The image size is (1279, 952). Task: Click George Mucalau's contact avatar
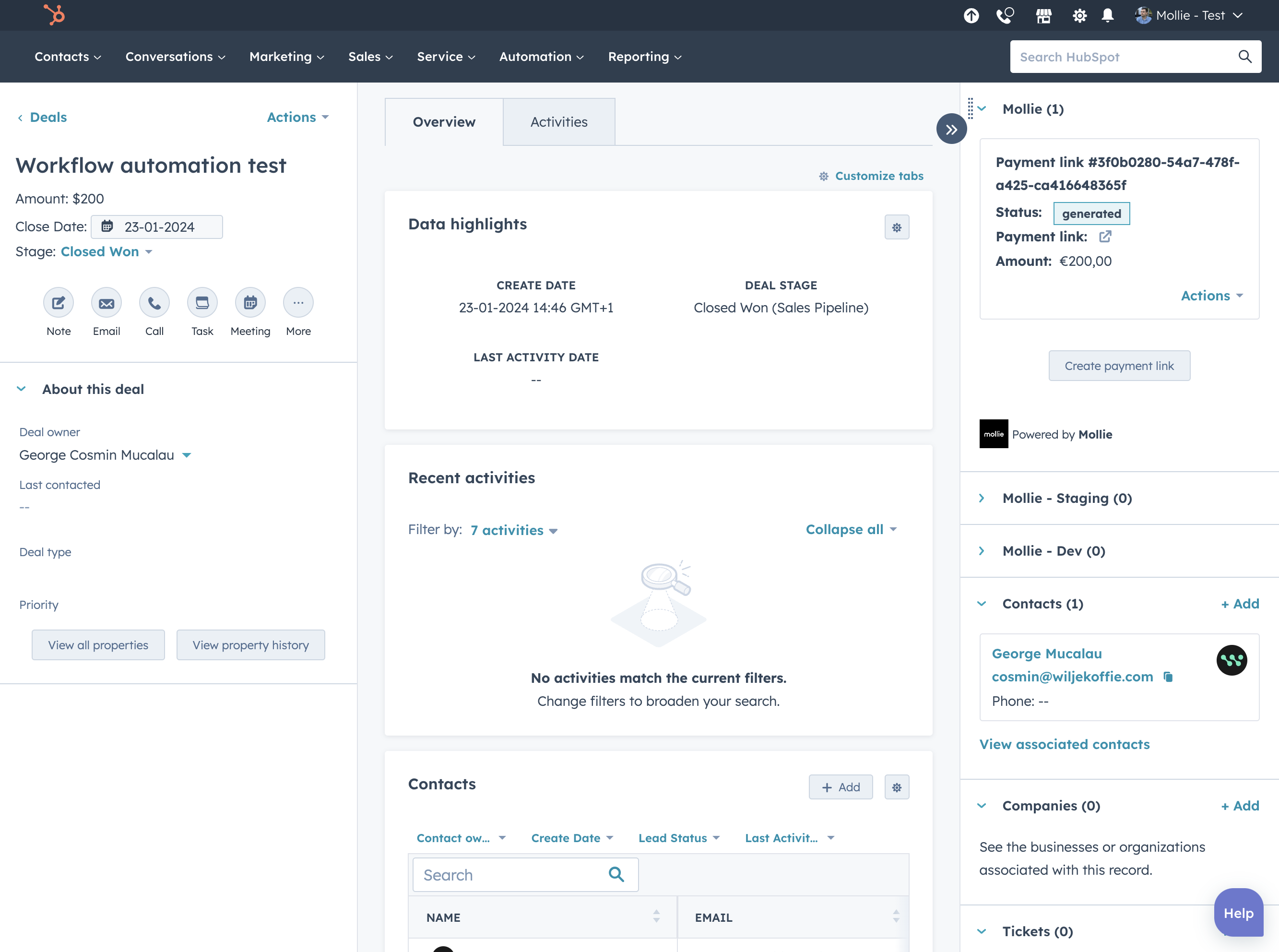pos(1232,660)
